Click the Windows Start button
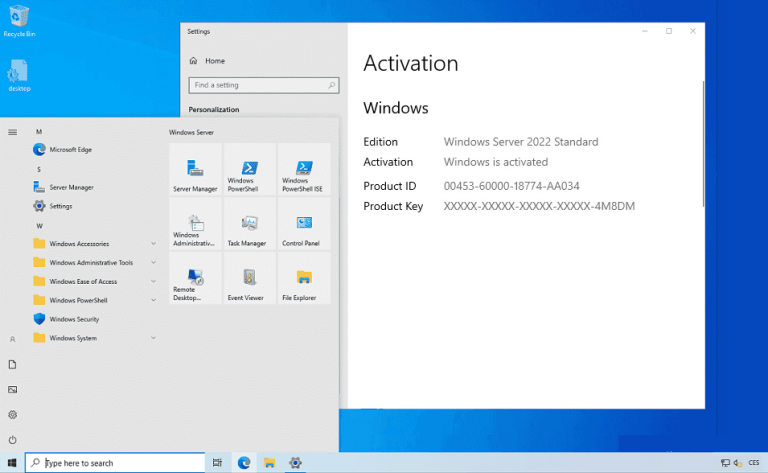 [12, 463]
